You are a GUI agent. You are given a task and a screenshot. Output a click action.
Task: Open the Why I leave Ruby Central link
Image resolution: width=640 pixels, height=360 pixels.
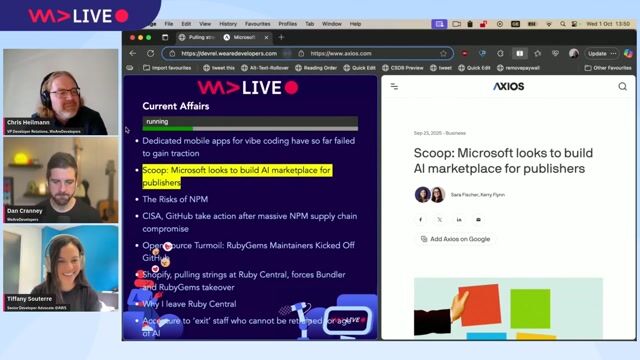189,304
